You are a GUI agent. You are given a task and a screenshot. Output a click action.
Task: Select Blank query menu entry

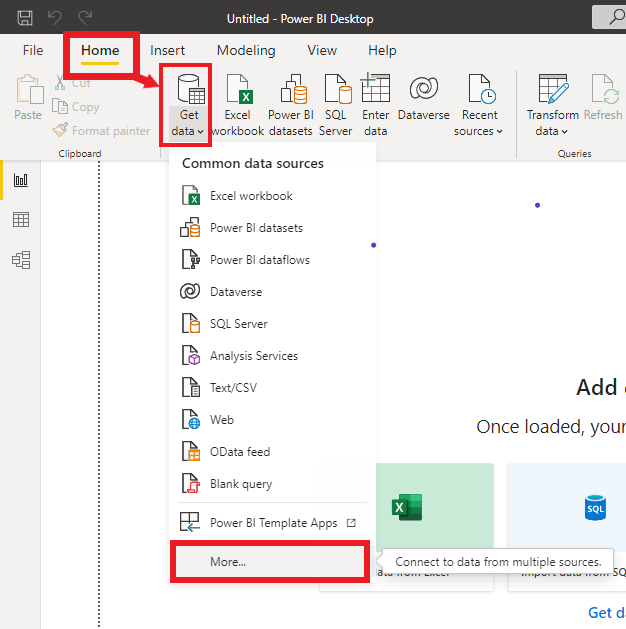pos(273,484)
